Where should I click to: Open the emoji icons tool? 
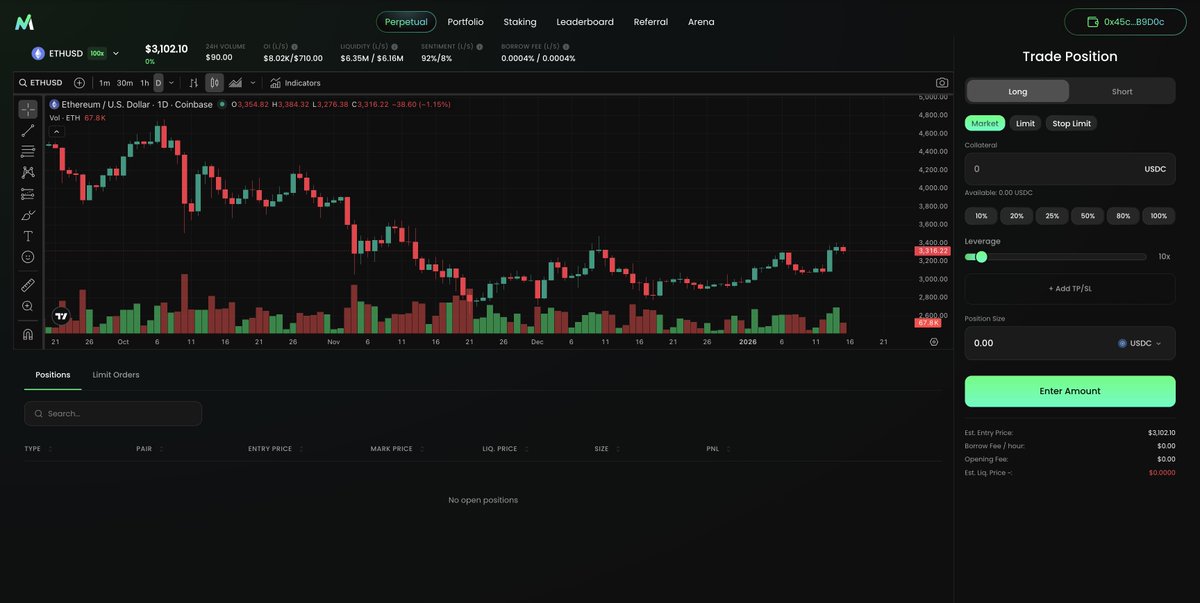[28, 257]
